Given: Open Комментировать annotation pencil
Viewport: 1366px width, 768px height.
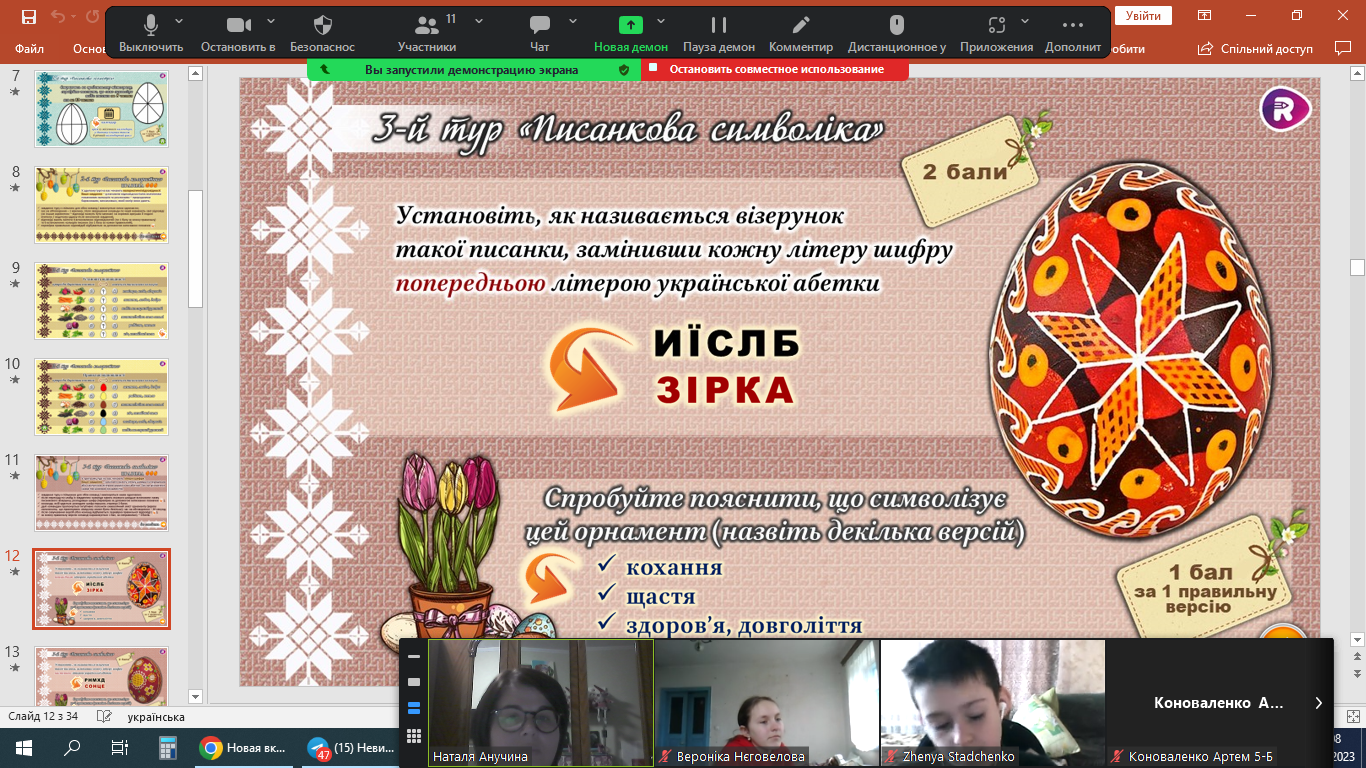Looking at the screenshot, I should (801, 34).
